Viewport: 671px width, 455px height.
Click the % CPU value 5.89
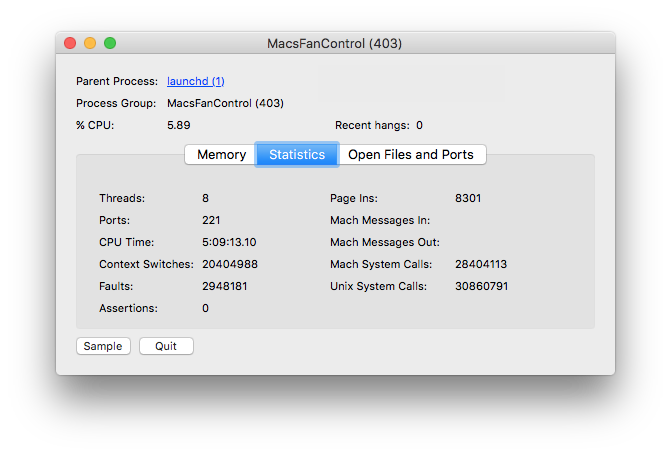(x=178, y=125)
